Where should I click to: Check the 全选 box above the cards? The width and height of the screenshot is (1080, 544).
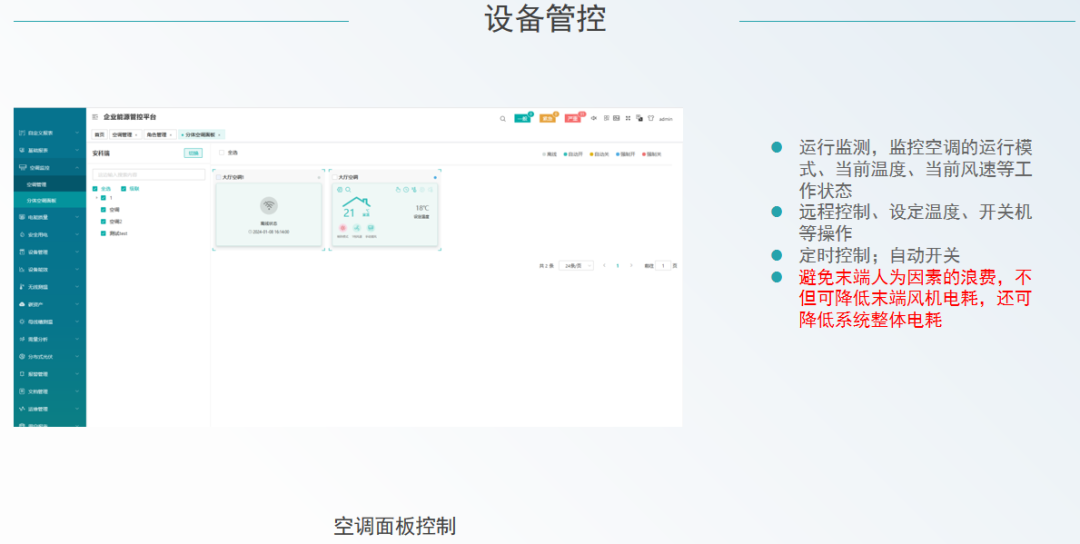click(222, 153)
